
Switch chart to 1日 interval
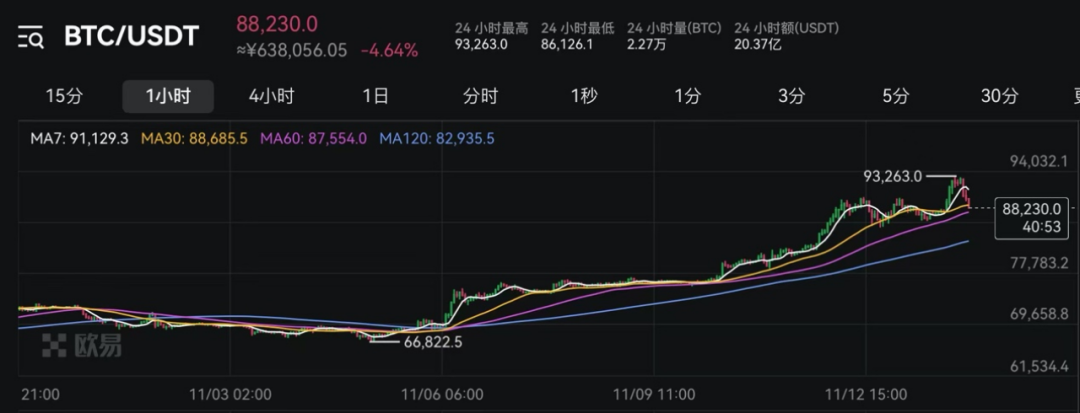(375, 96)
